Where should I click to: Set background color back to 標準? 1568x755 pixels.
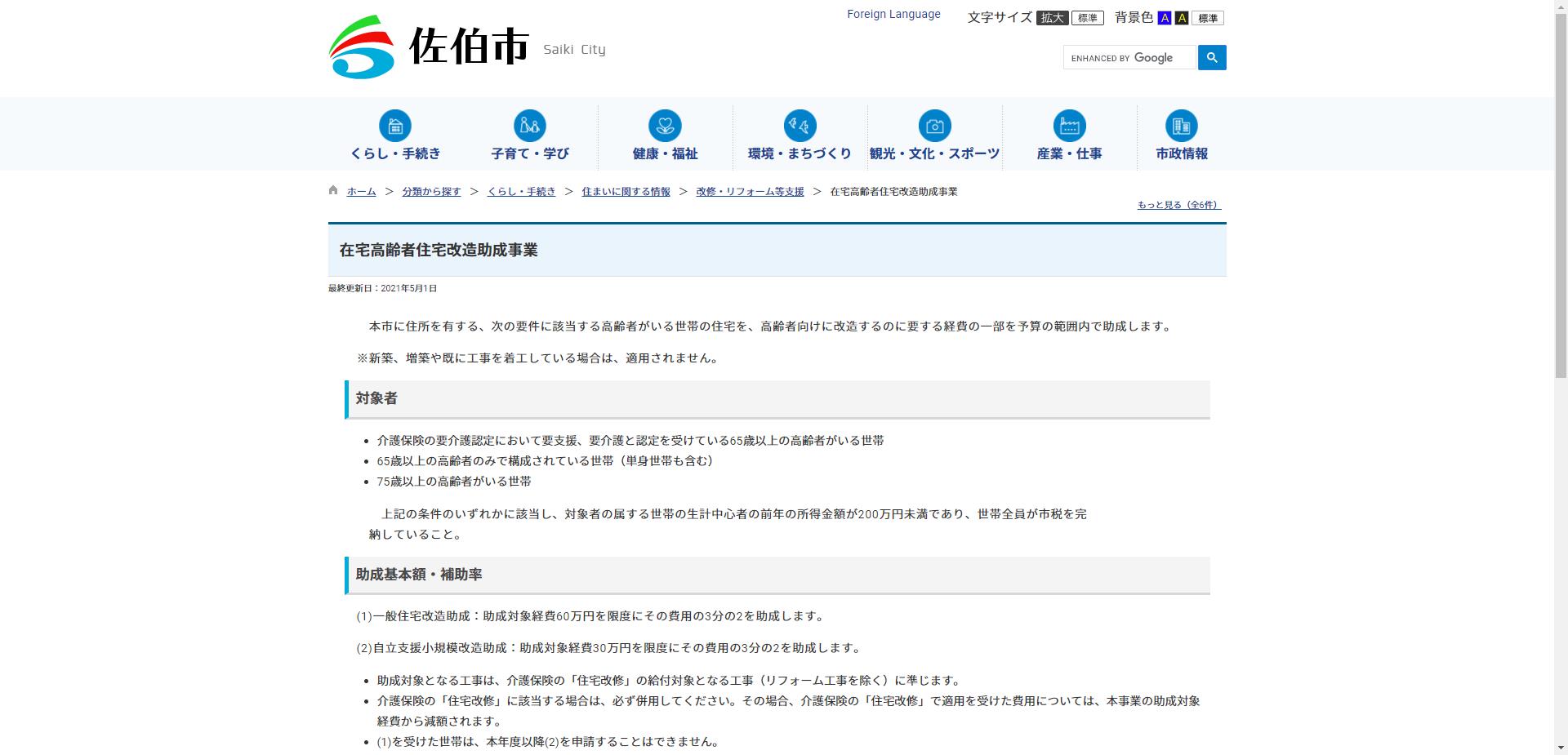click(x=1207, y=17)
